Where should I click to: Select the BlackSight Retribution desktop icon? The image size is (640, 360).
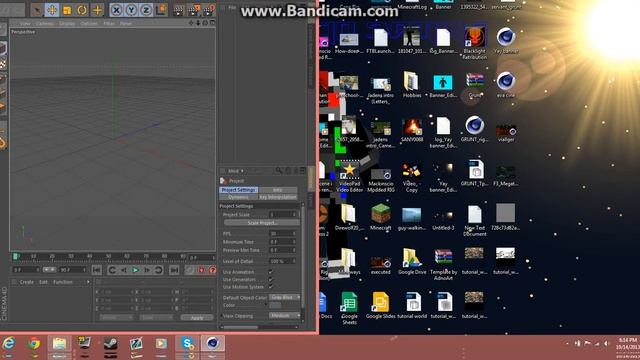(x=475, y=43)
